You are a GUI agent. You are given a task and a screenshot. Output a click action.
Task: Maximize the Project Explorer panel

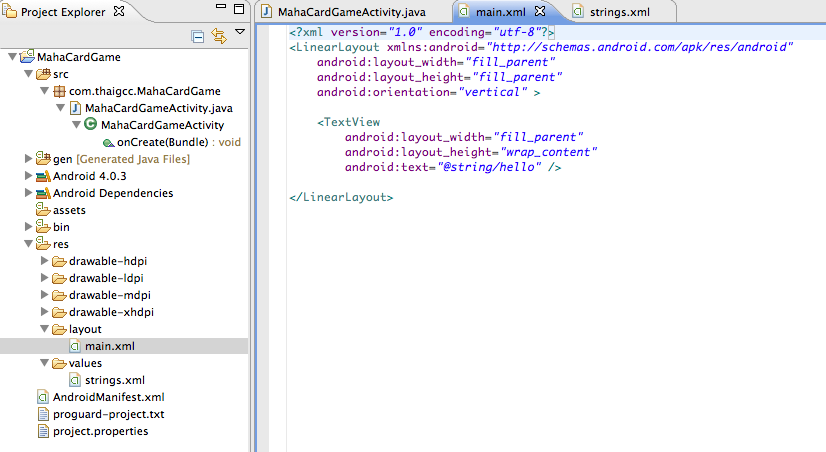pyautogui.click(x=239, y=9)
